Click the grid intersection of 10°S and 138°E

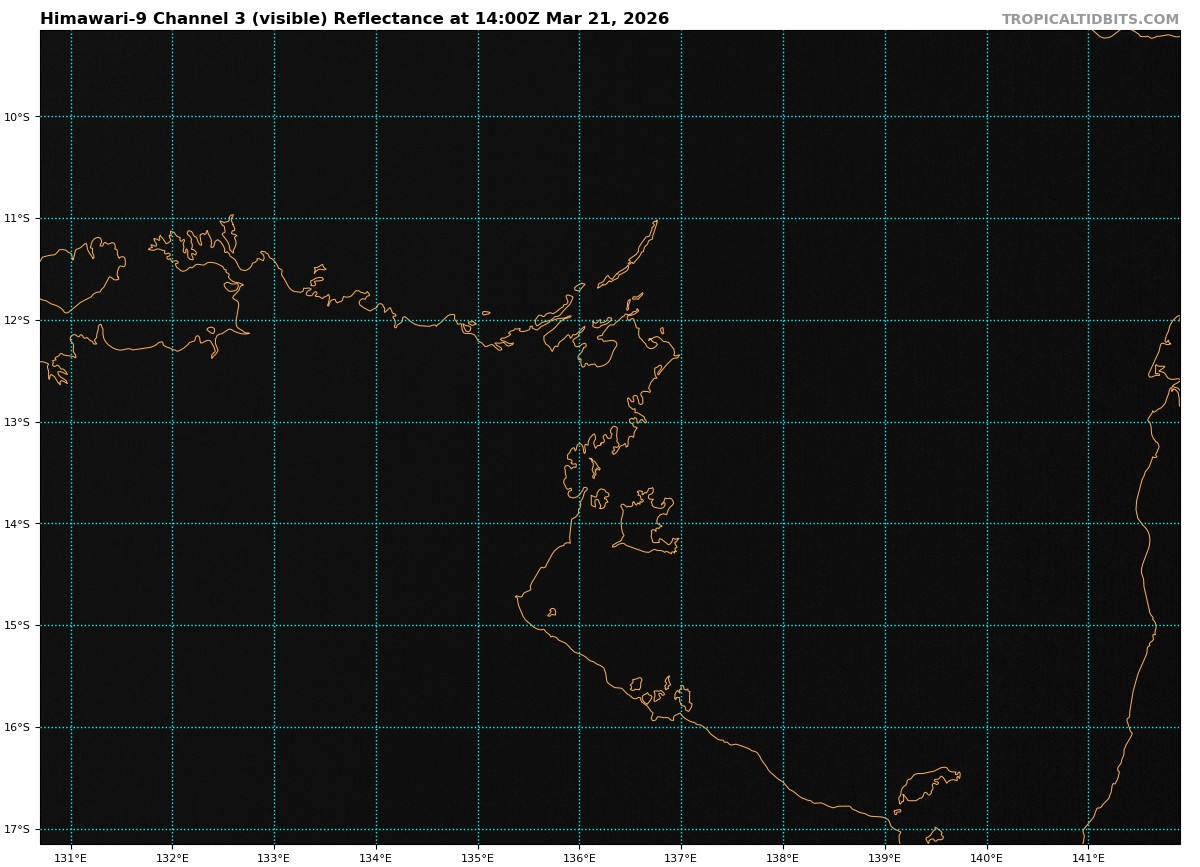point(783,117)
